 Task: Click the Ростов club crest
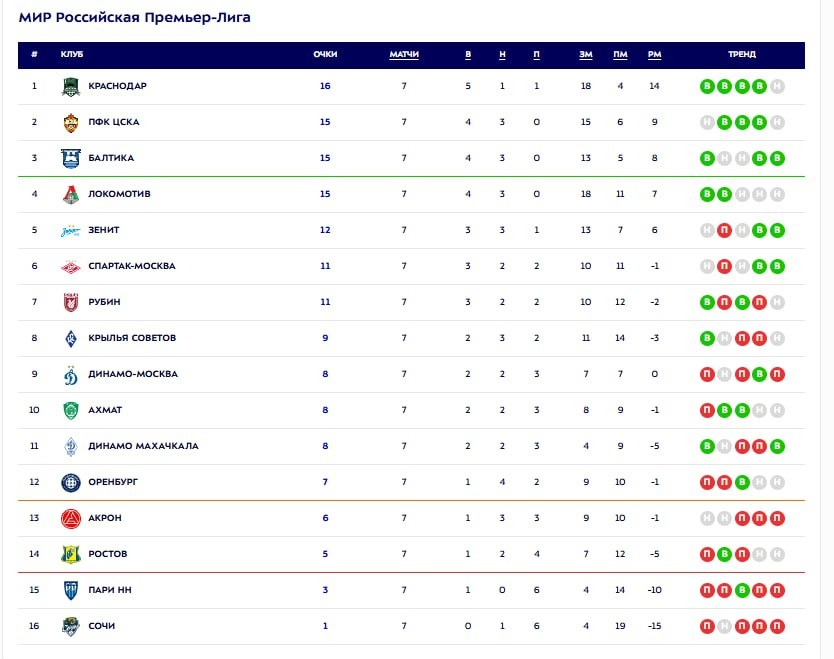71,554
